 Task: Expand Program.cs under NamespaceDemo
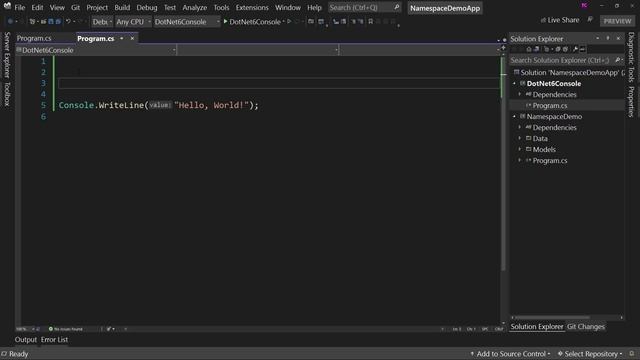point(520,160)
